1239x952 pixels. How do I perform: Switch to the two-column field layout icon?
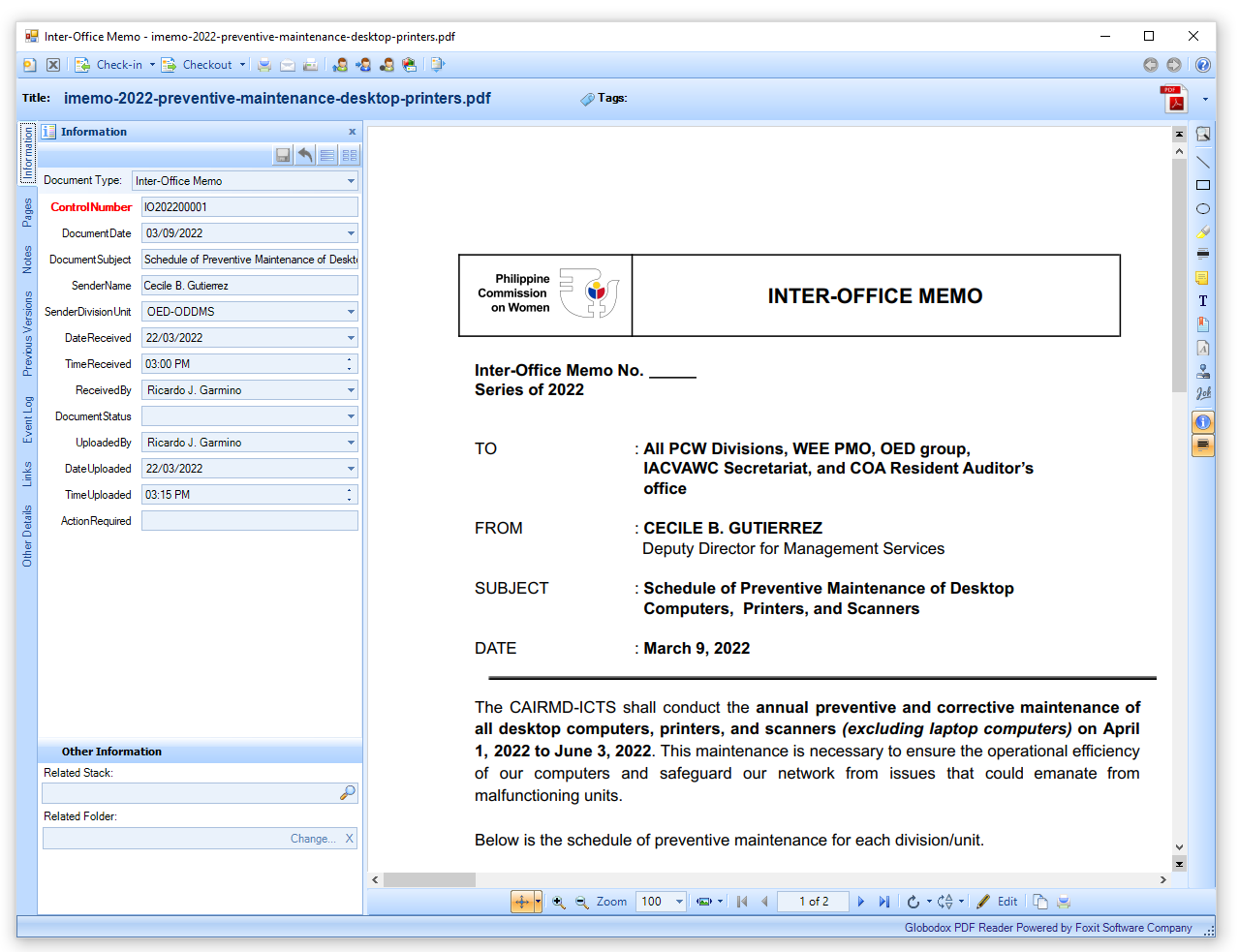coord(350,155)
